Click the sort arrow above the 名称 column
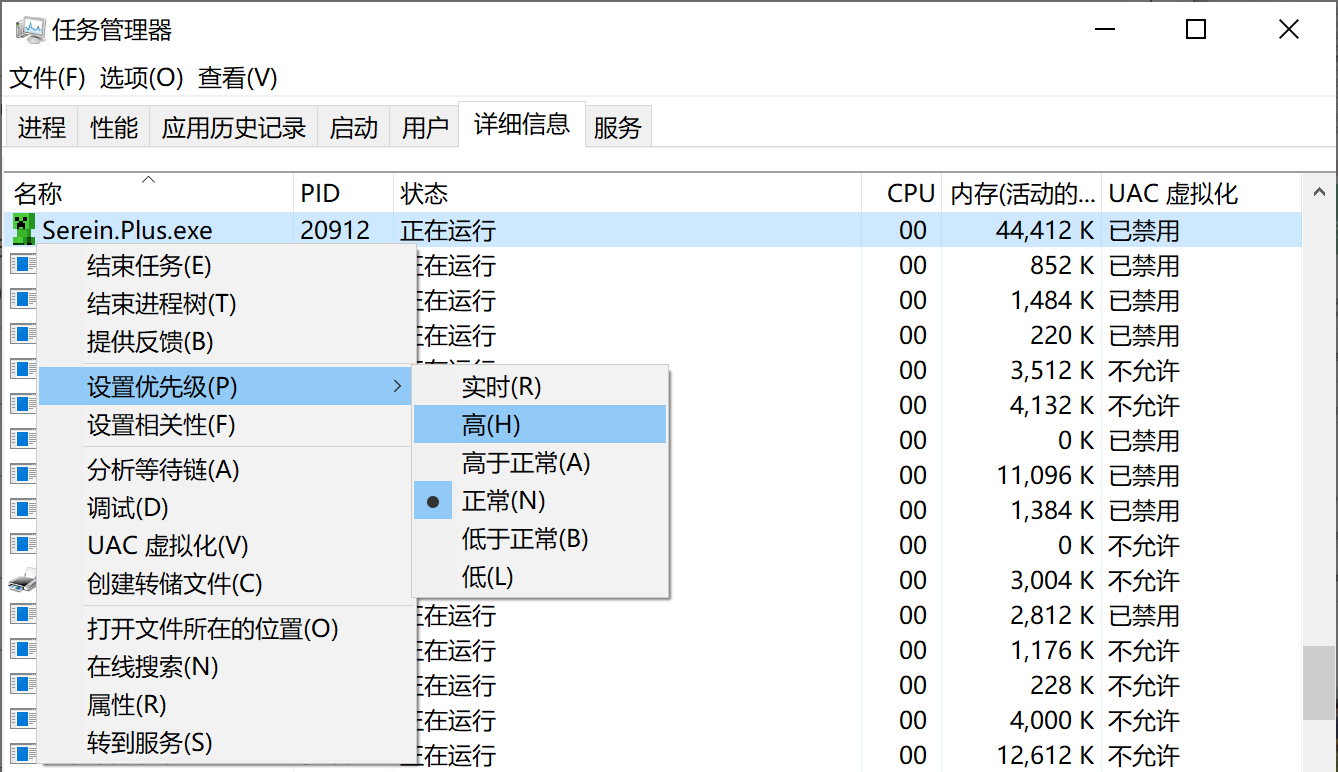1338x772 pixels. click(149, 180)
